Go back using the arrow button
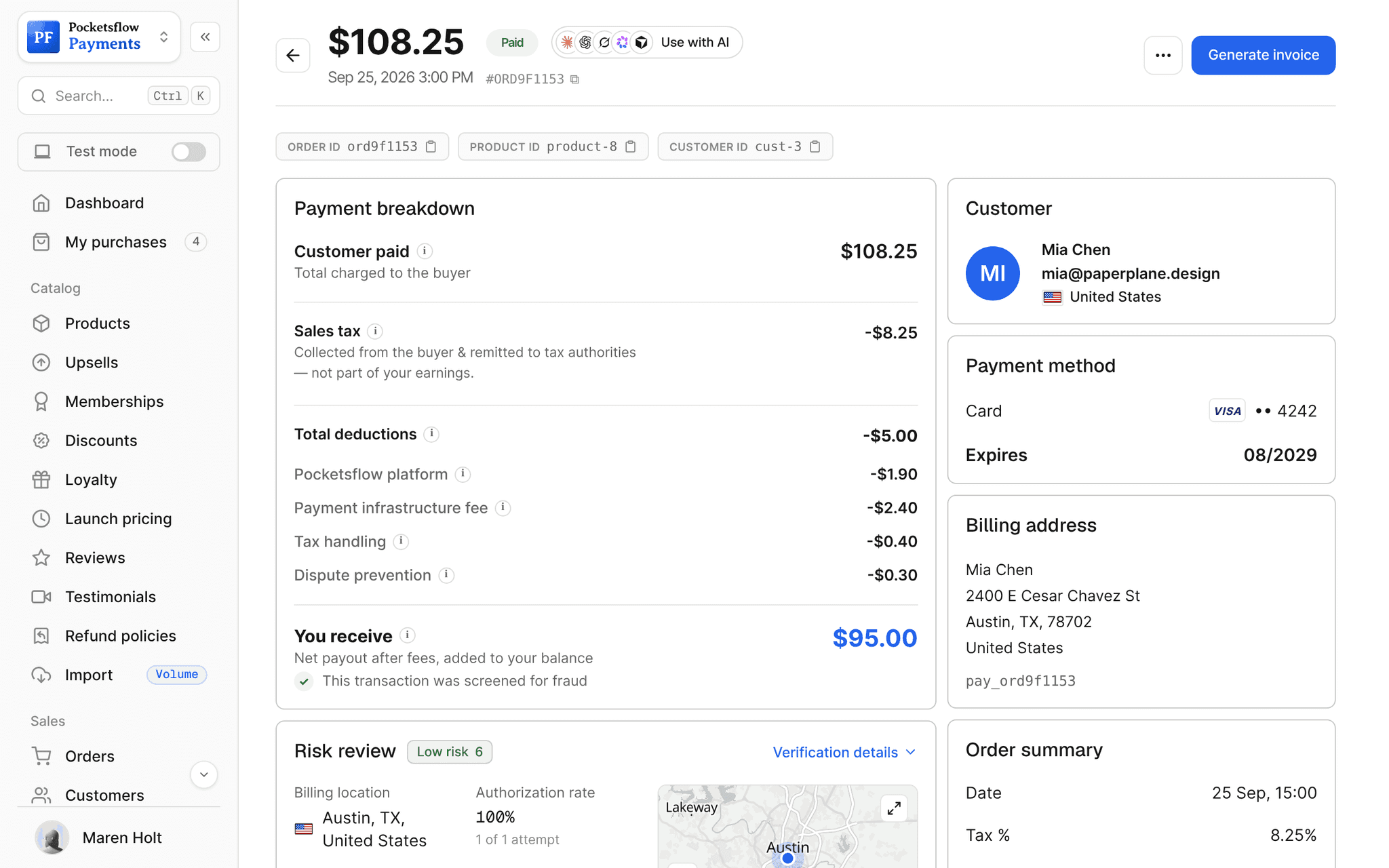This screenshot has height=868, width=1389. point(293,56)
